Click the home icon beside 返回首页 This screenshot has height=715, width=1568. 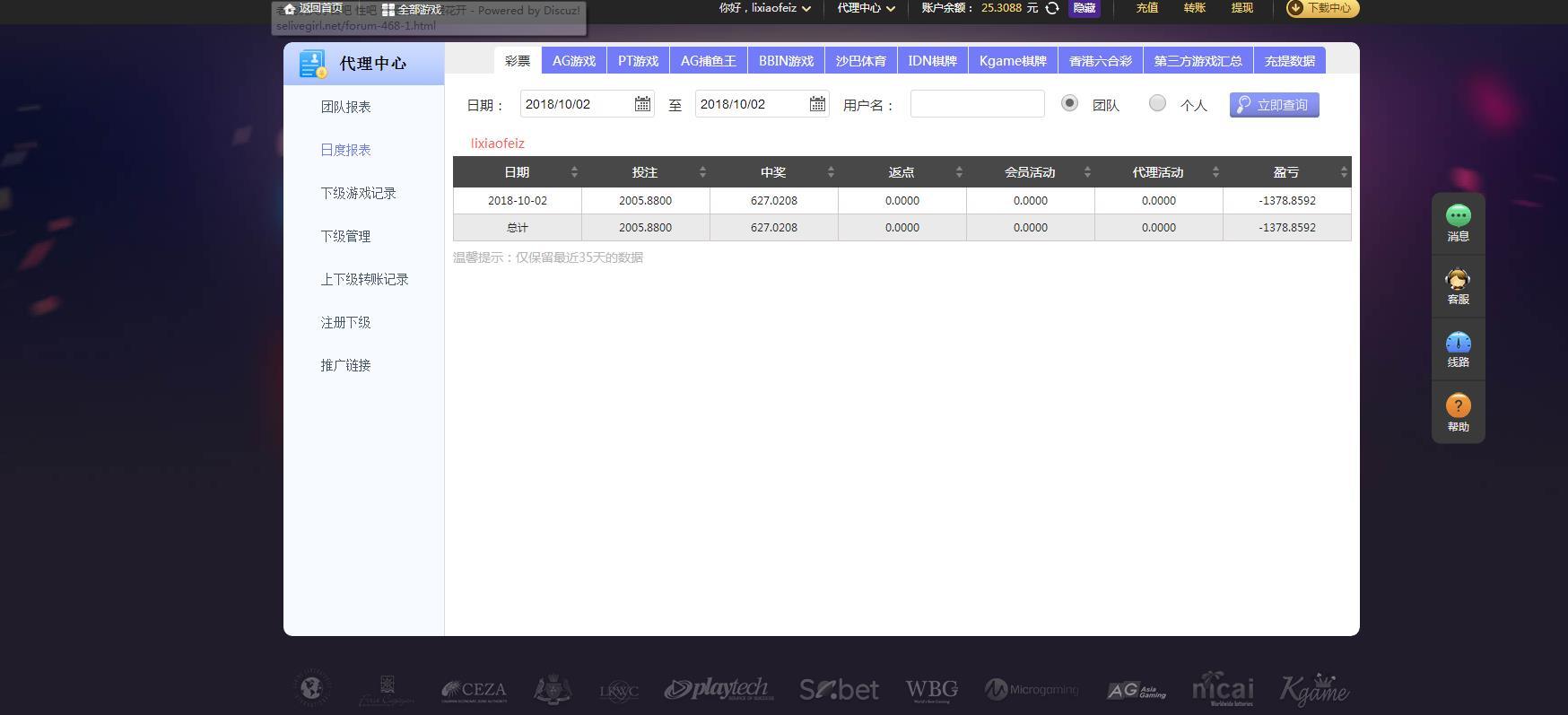coord(290,9)
